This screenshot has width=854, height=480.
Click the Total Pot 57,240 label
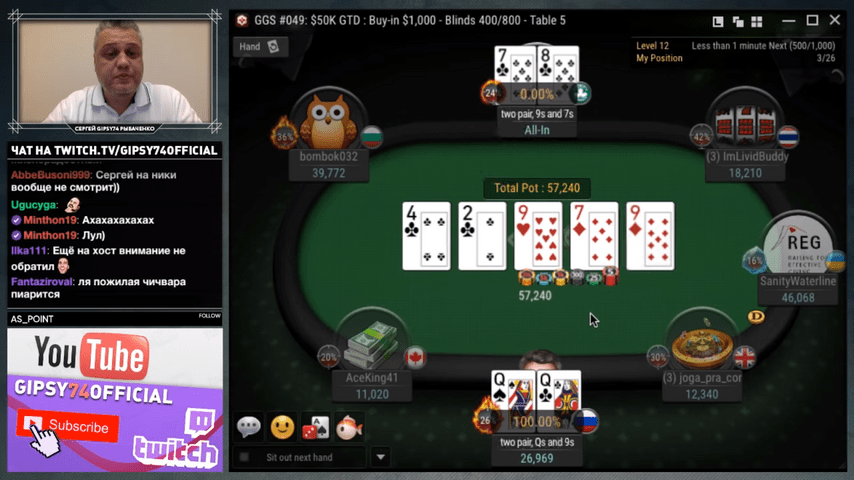pos(536,188)
